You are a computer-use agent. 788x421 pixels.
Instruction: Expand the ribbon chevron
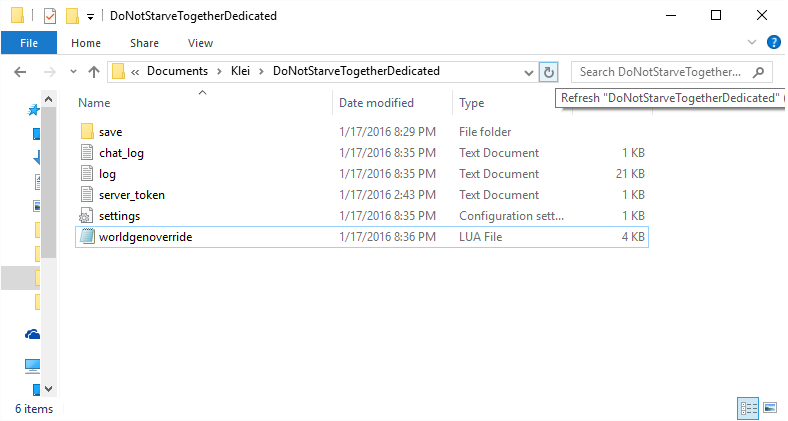click(753, 43)
